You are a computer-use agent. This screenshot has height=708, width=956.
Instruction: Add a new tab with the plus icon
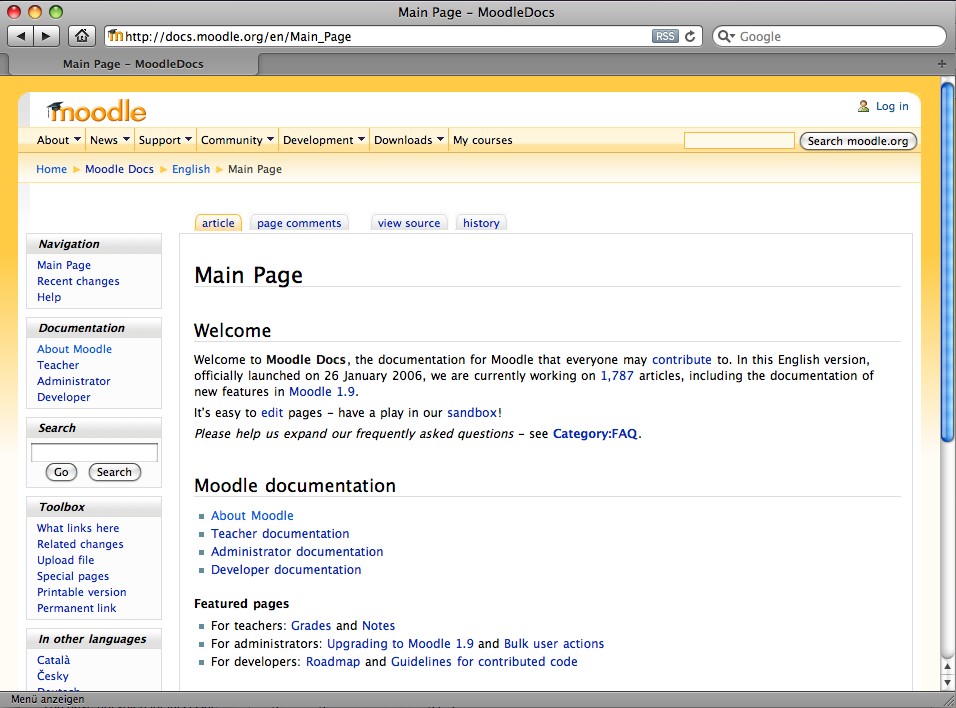click(x=942, y=63)
